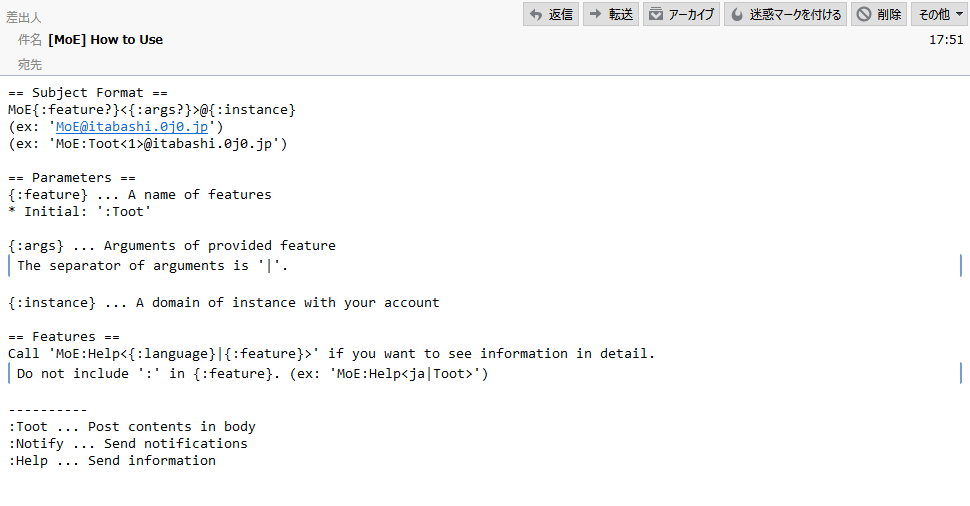Click the ":Toot ... Post contents" line

click(x=132, y=427)
